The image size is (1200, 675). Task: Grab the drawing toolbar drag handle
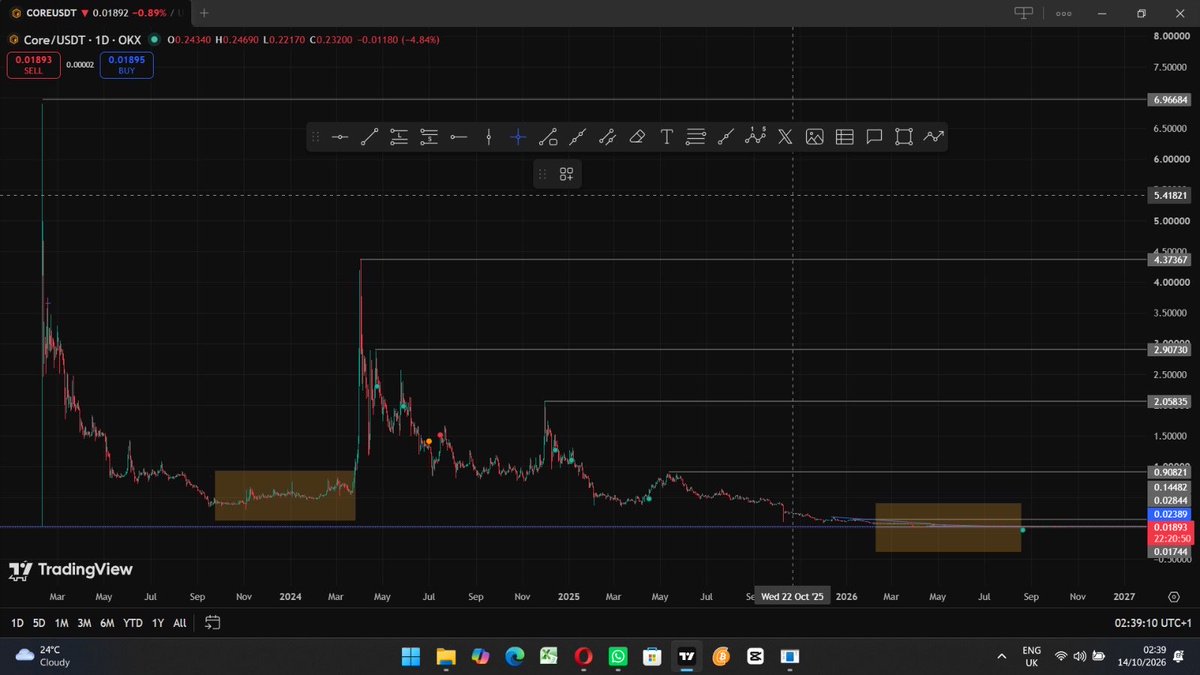(x=316, y=137)
